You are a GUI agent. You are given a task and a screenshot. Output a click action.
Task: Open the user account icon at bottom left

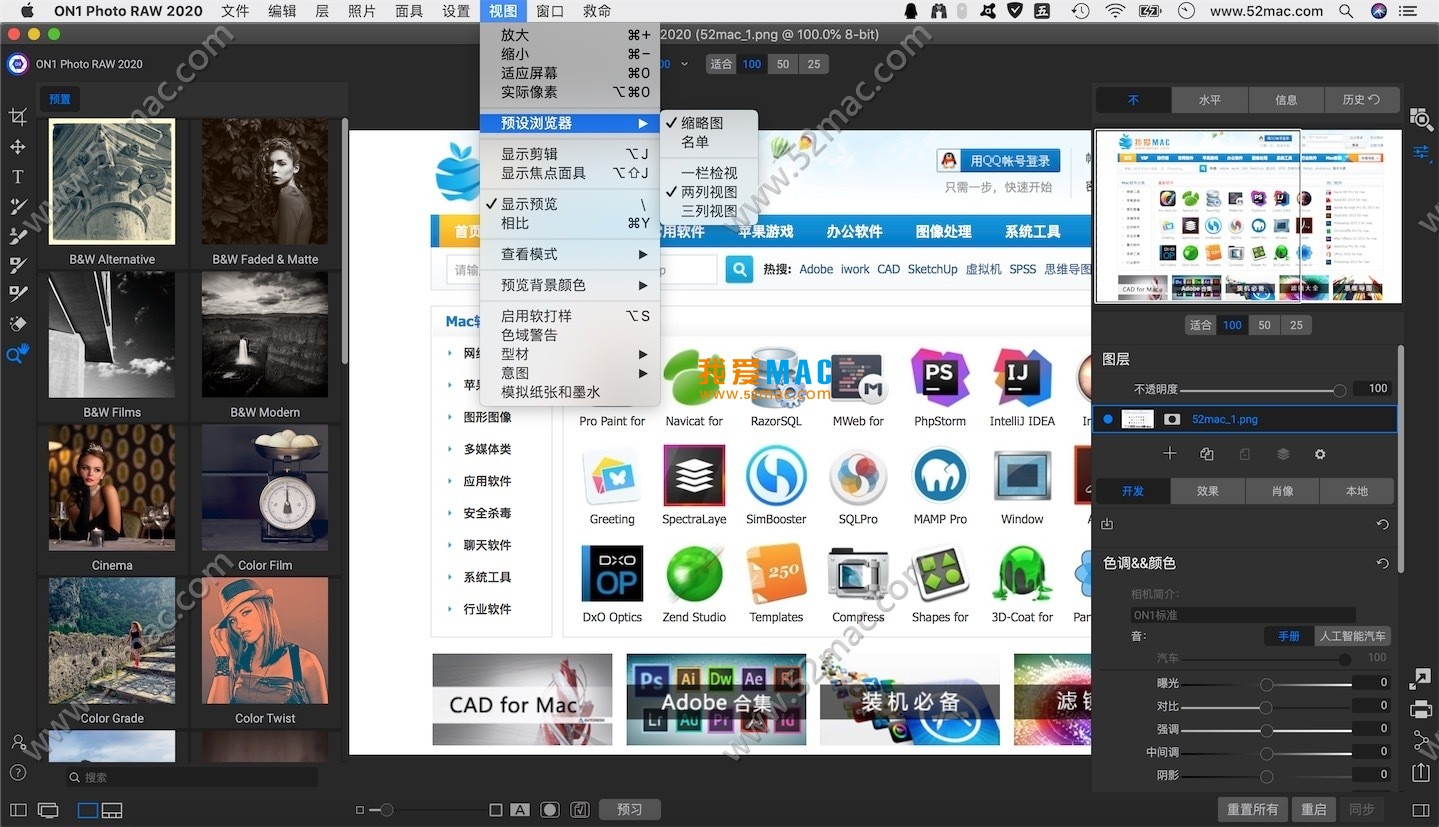point(18,743)
